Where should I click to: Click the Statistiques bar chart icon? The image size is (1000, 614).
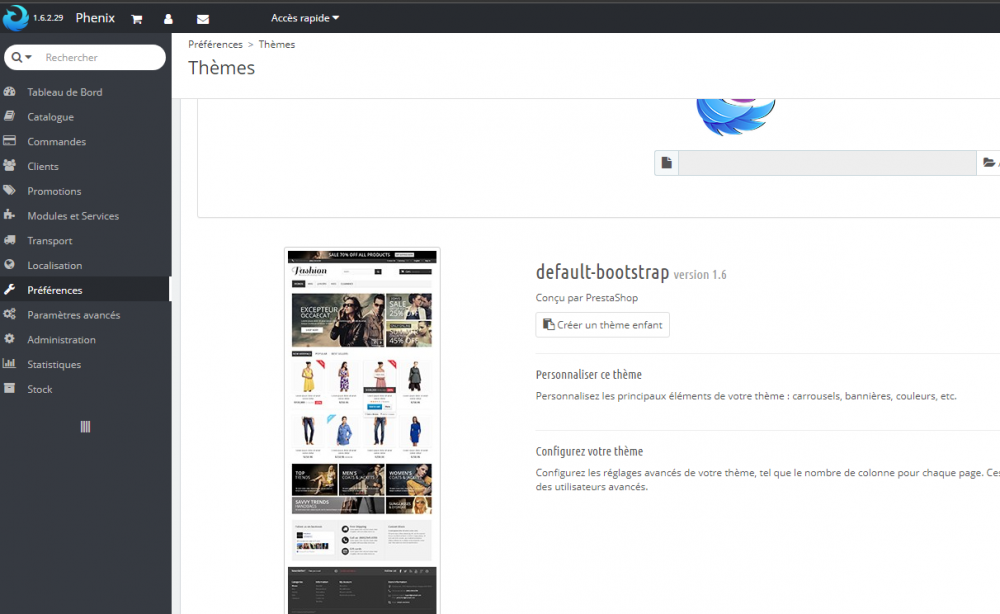tap(9, 363)
